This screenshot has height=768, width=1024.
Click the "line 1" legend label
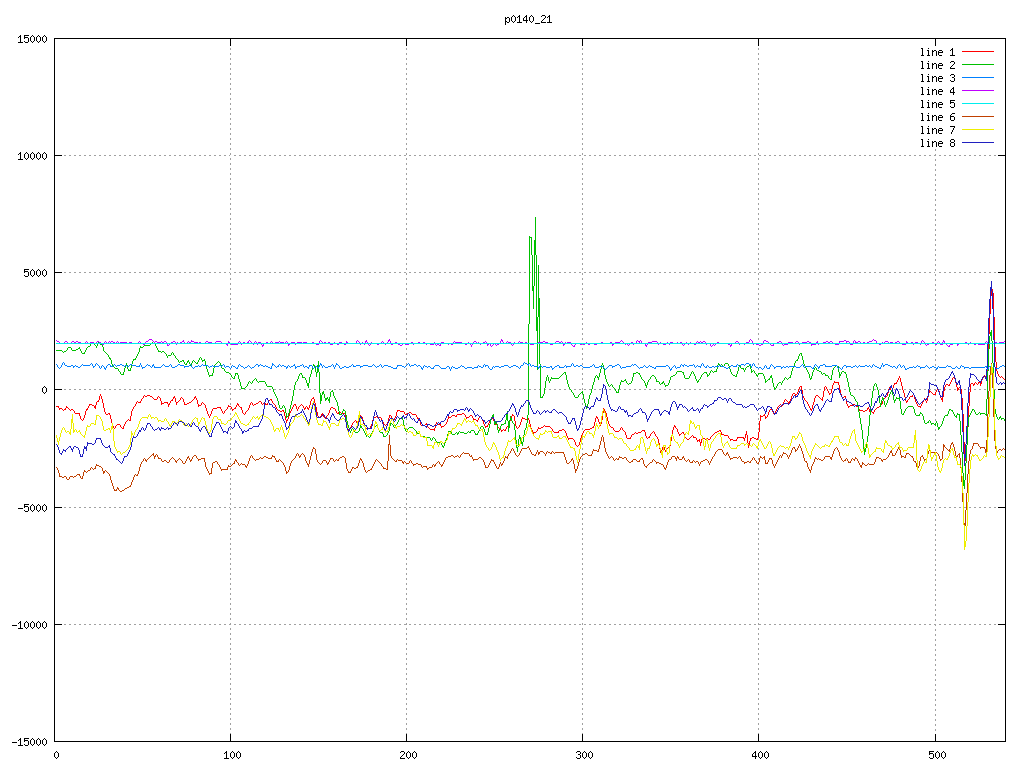[x=937, y=52]
